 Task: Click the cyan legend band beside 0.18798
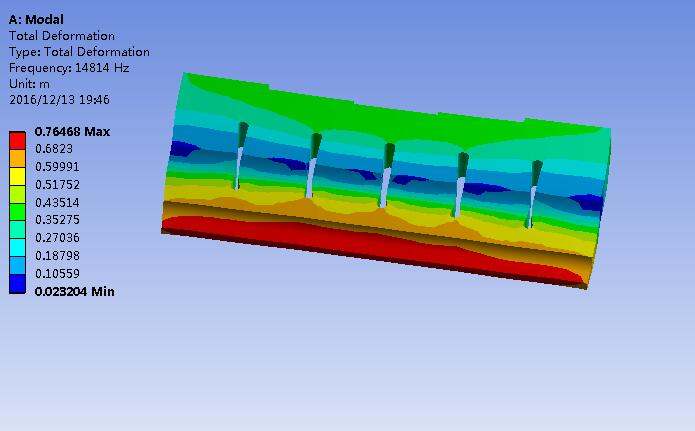coord(17,248)
